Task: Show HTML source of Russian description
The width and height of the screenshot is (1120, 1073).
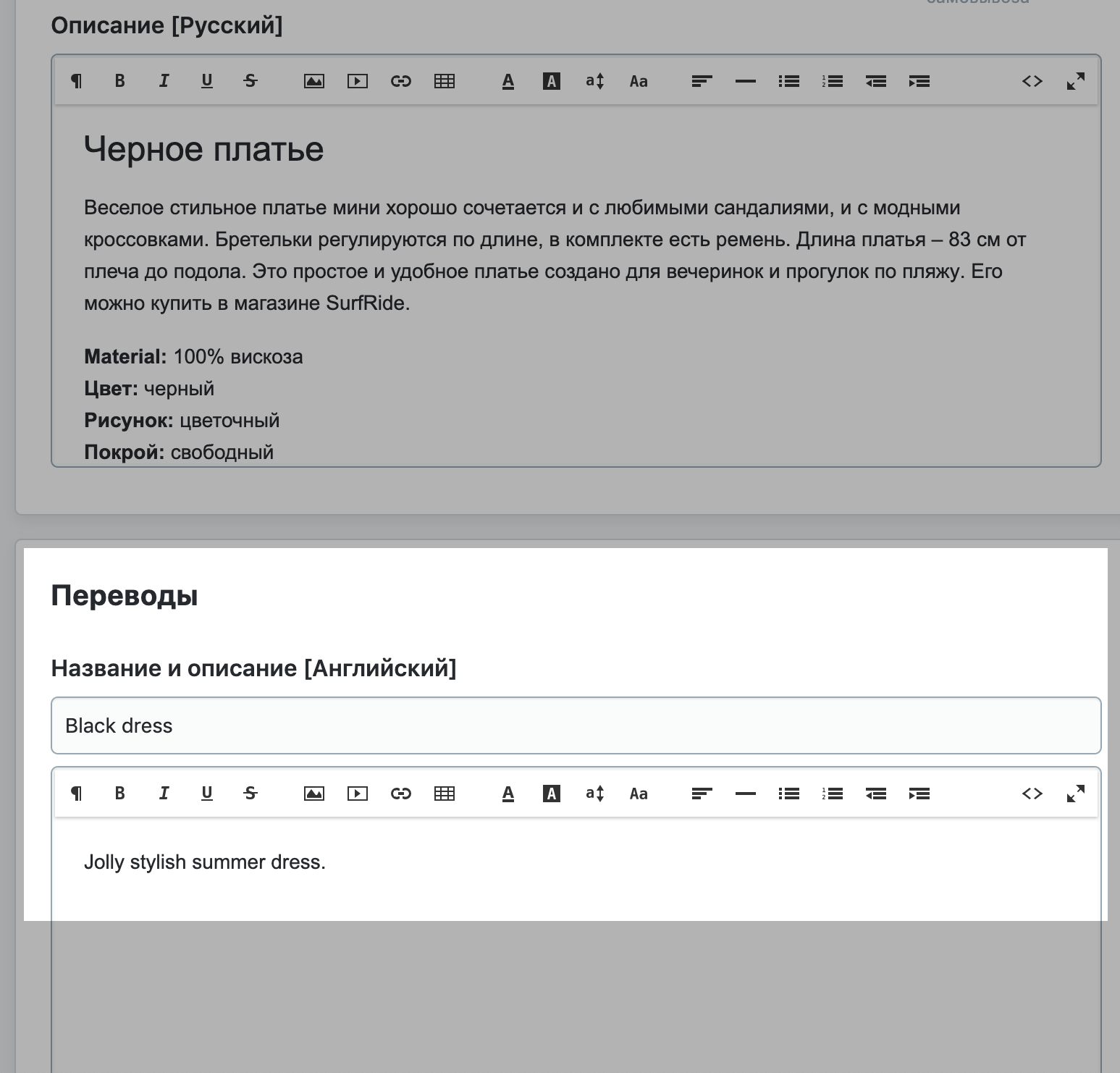Action: (1032, 81)
